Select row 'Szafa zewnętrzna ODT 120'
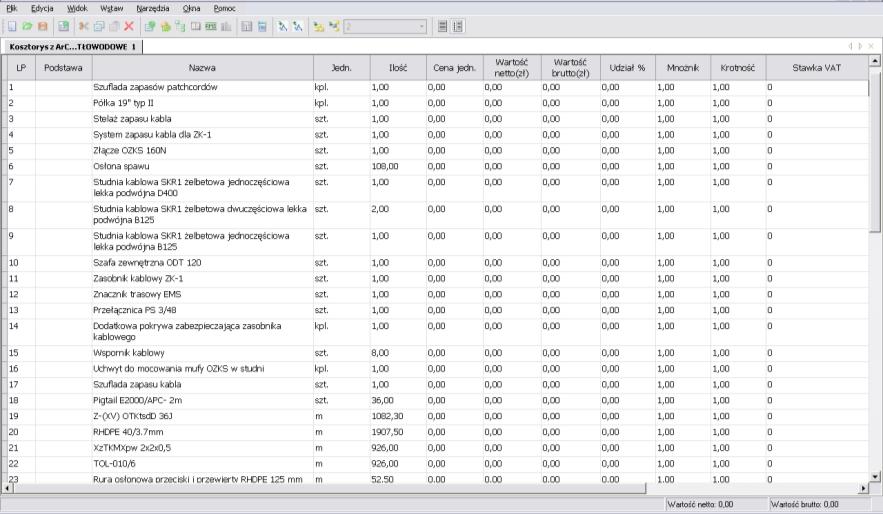 (438, 263)
